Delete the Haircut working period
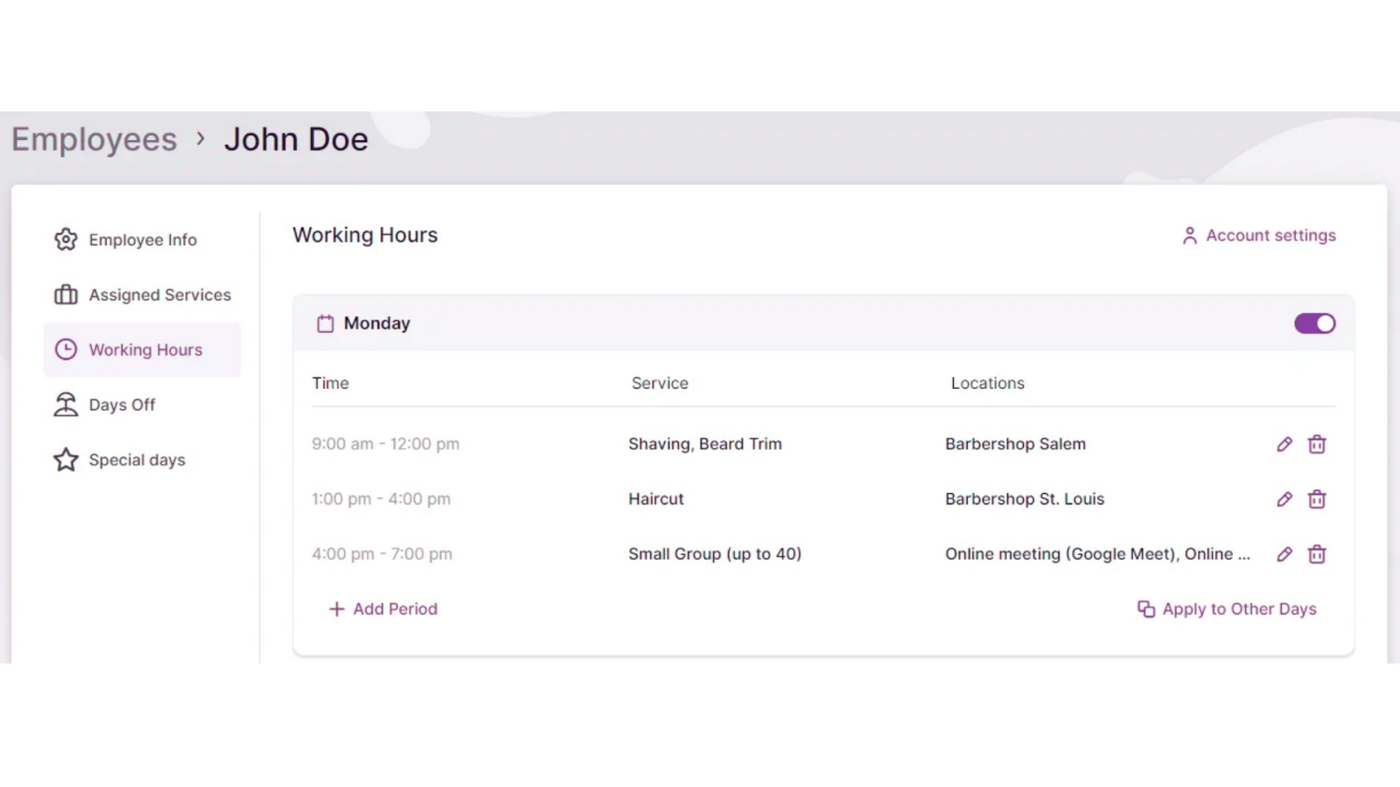Viewport: 1400px width, 787px height. pos(1317,499)
